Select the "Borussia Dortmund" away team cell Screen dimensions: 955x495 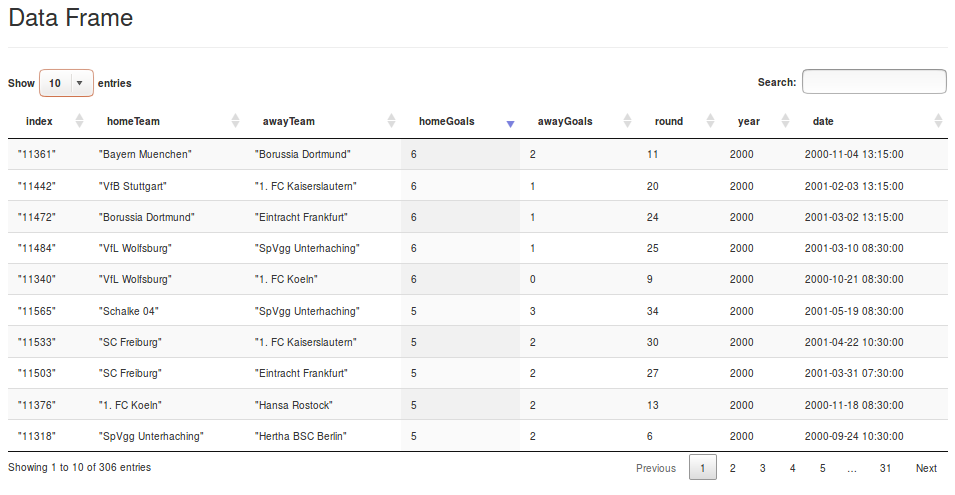pyautogui.click(x=303, y=154)
